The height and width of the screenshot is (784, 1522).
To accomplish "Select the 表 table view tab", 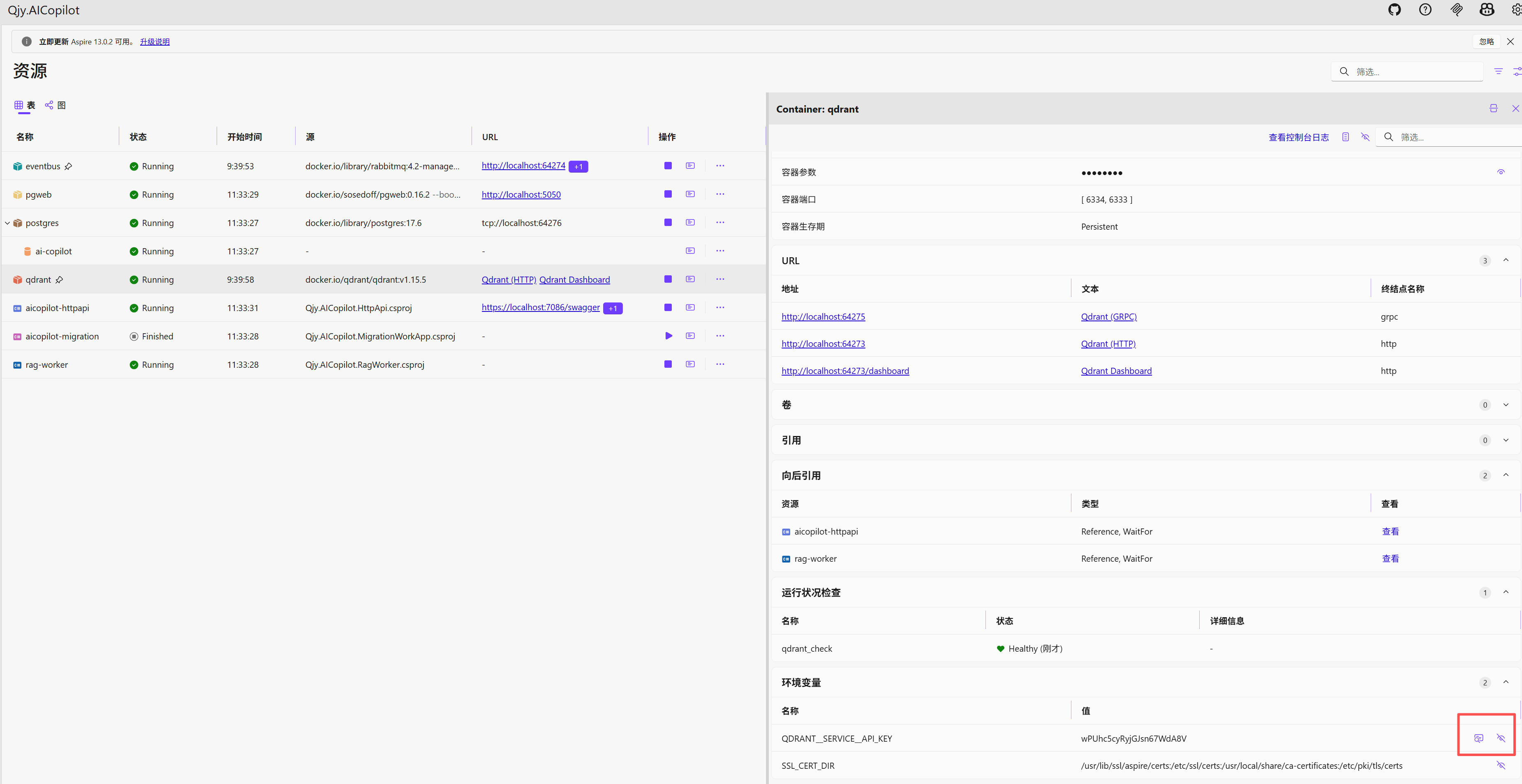I will pos(25,105).
